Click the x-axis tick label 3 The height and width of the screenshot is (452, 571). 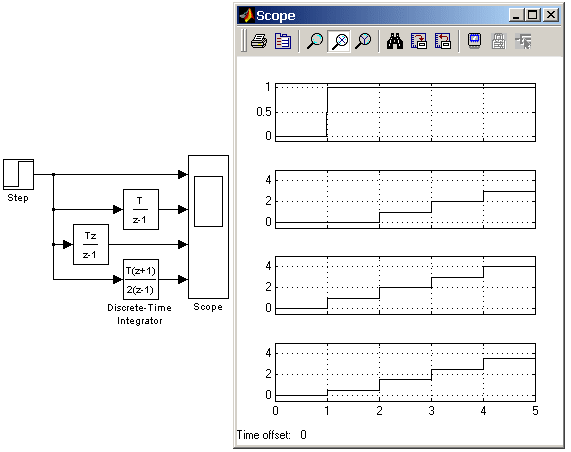point(432,411)
